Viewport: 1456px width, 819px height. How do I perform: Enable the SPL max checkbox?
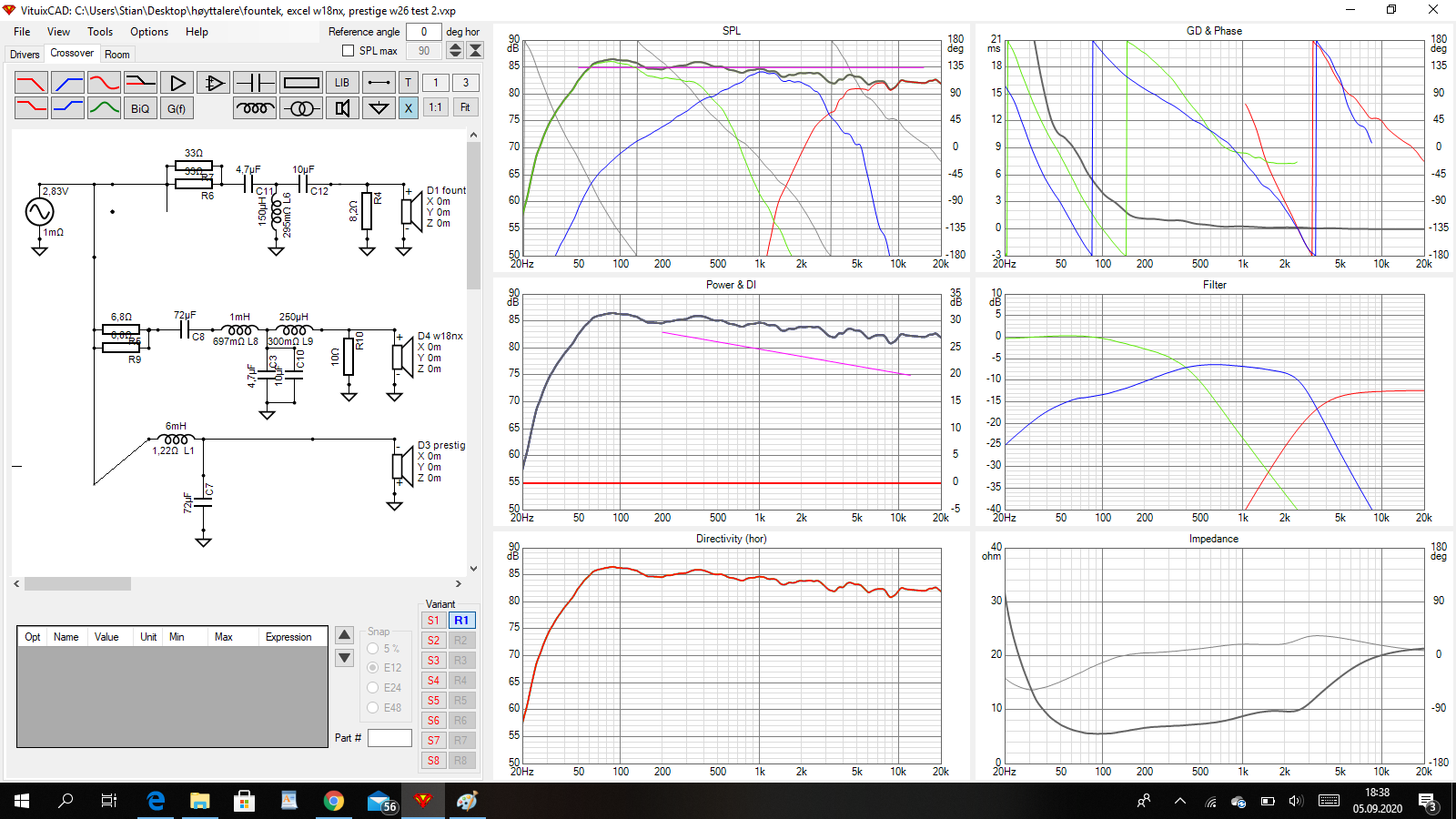(x=348, y=51)
